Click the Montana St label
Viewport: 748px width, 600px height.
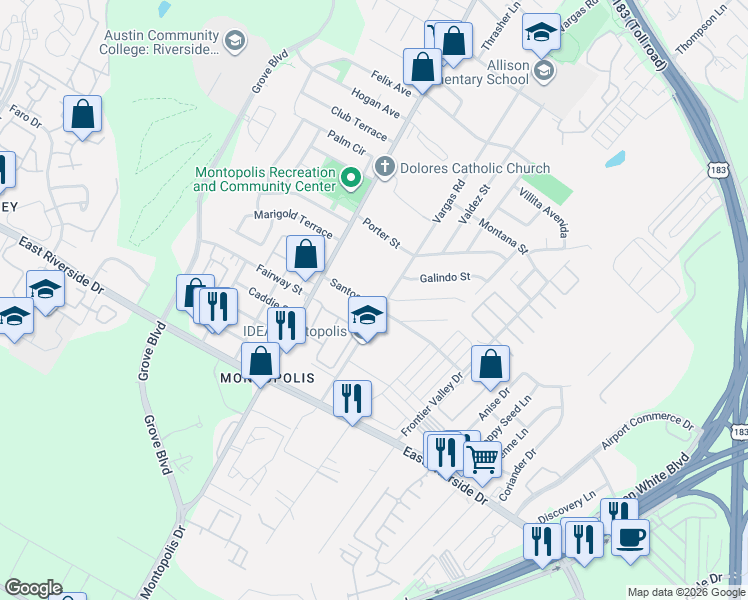[x=504, y=237]
